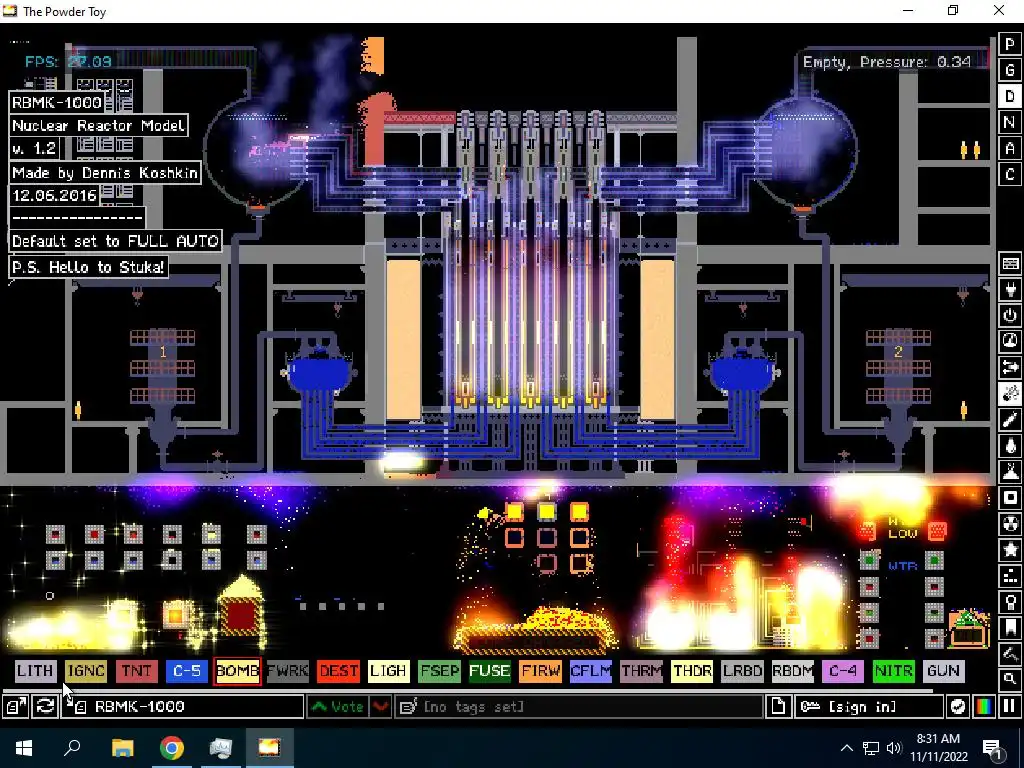This screenshot has width=1024, height=768.
Task: Select the TNT element
Action: coord(136,671)
